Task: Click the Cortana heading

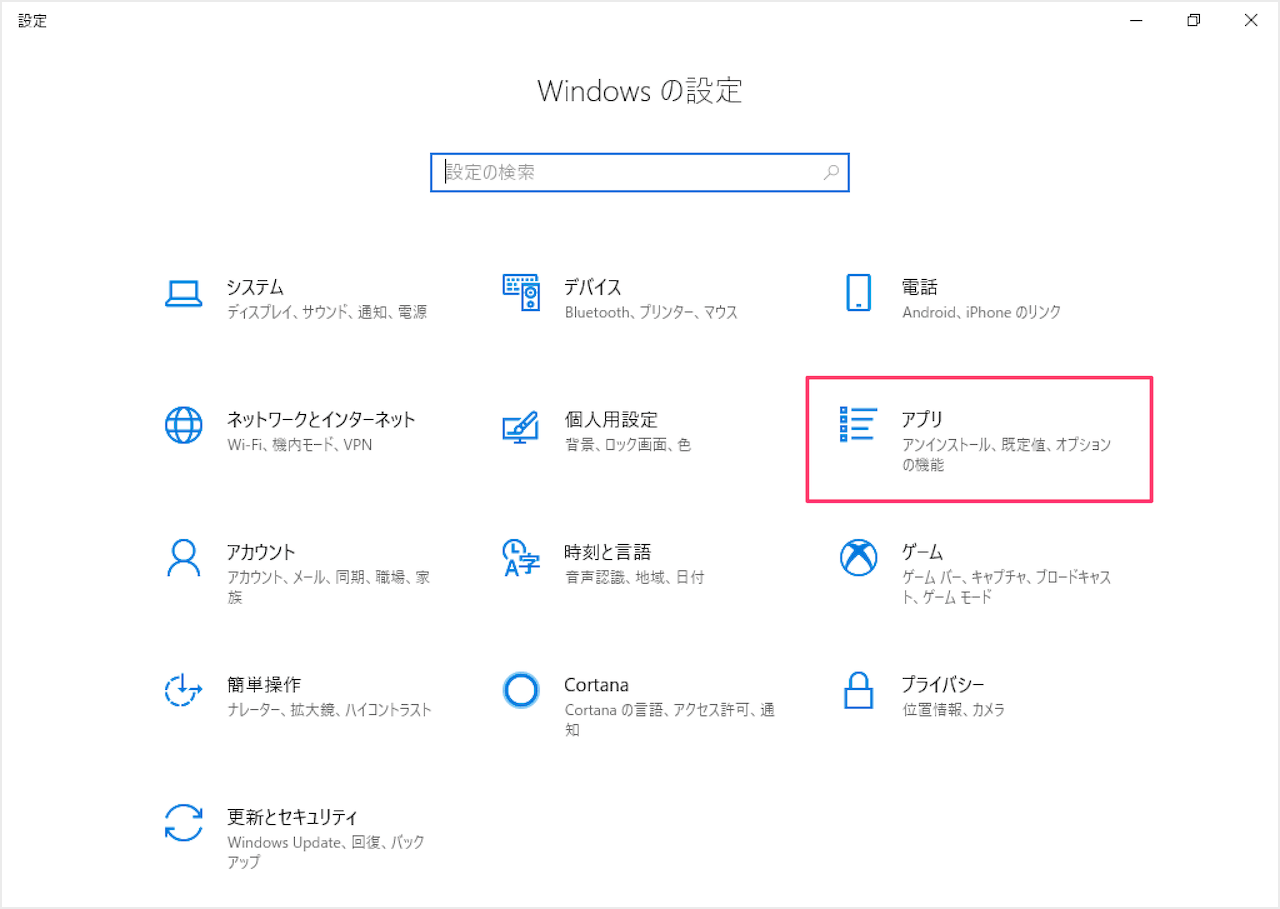Action: point(596,685)
